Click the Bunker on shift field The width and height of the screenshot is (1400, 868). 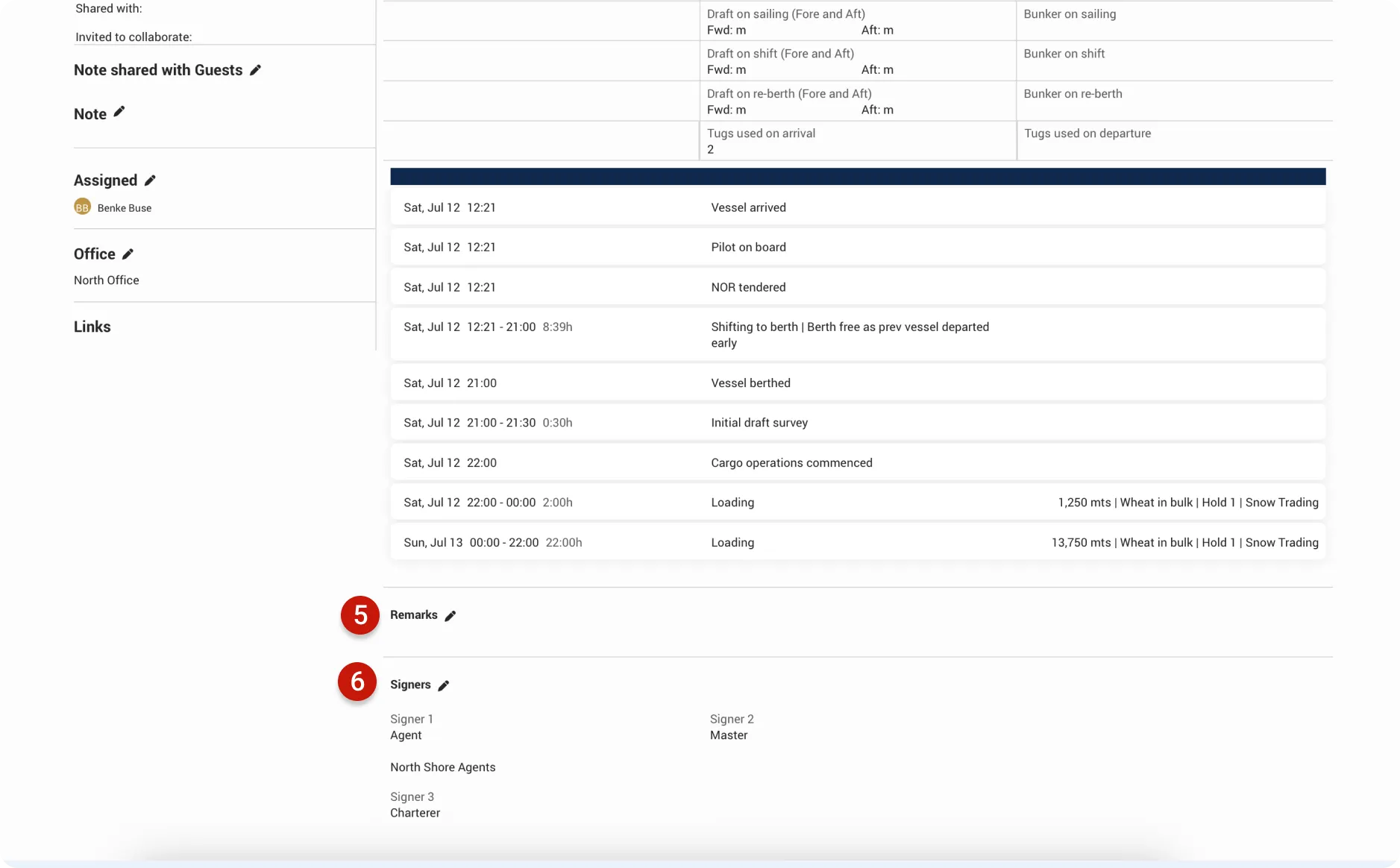pos(1175,61)
